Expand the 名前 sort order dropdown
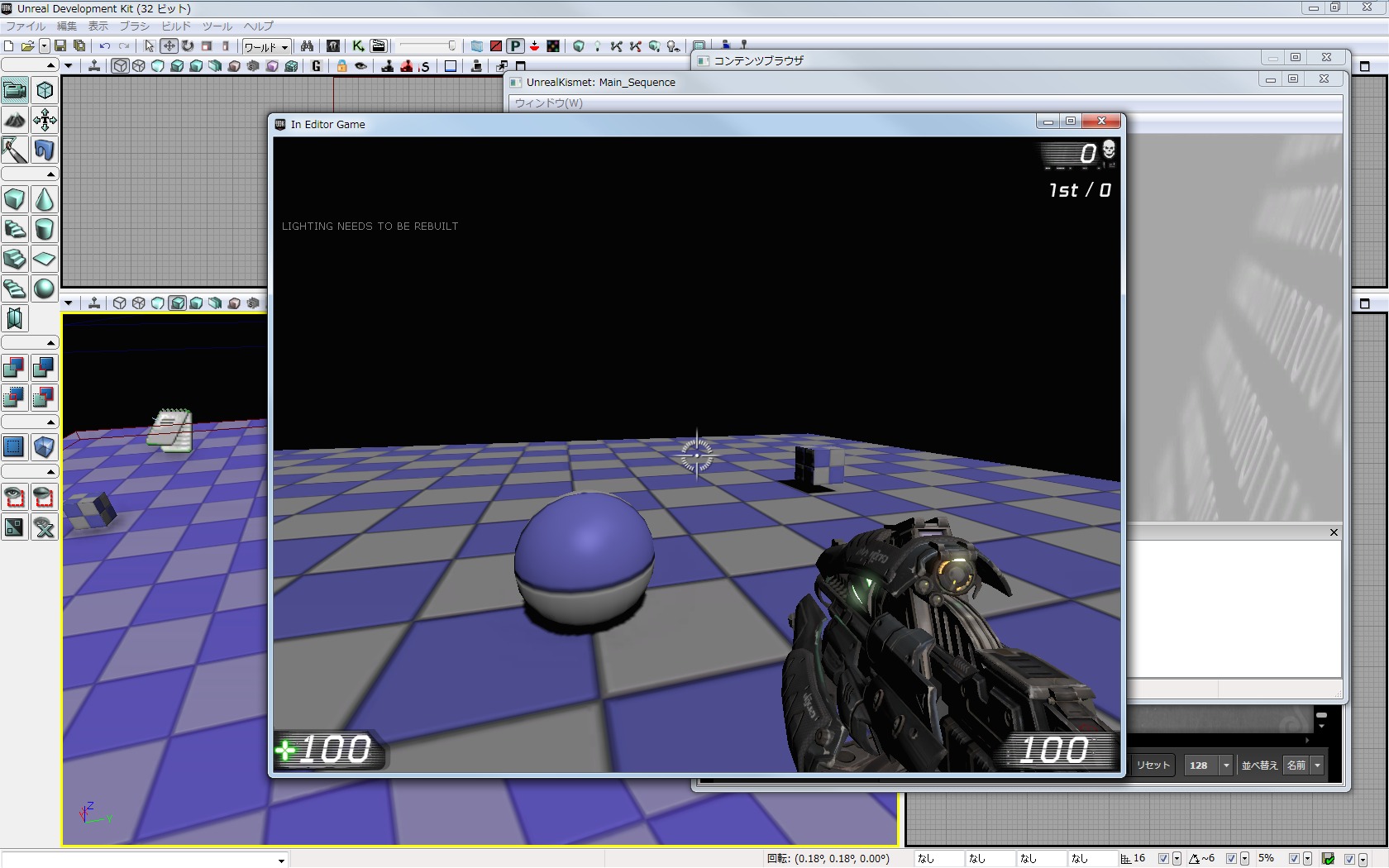 click(x=1317, y=765)
